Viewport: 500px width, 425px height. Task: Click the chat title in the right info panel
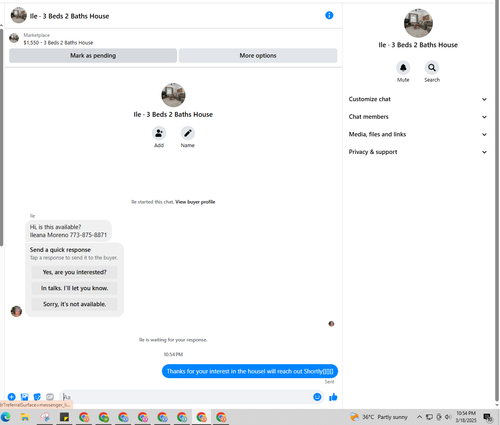coord(418,45)
